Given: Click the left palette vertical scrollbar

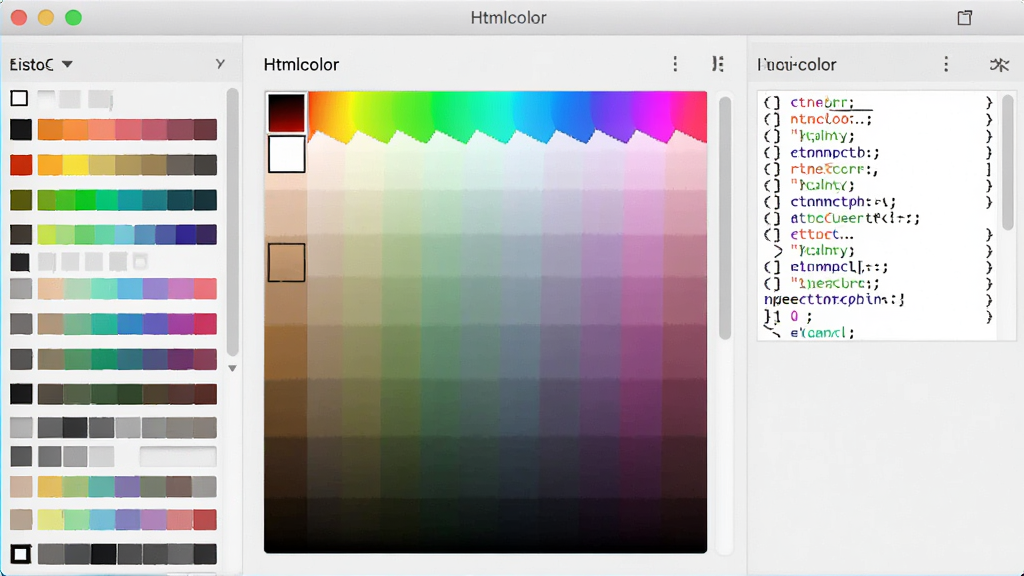Looking at the screenshot, I should (x=232, y=222).
